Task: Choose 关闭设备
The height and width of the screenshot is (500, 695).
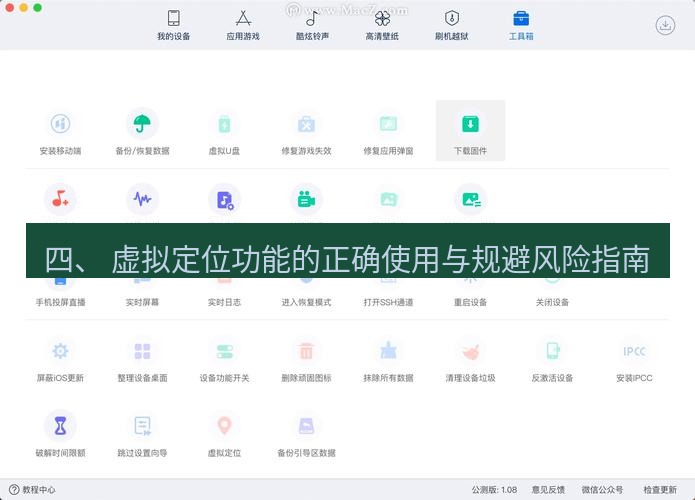Action: (552, 302)
